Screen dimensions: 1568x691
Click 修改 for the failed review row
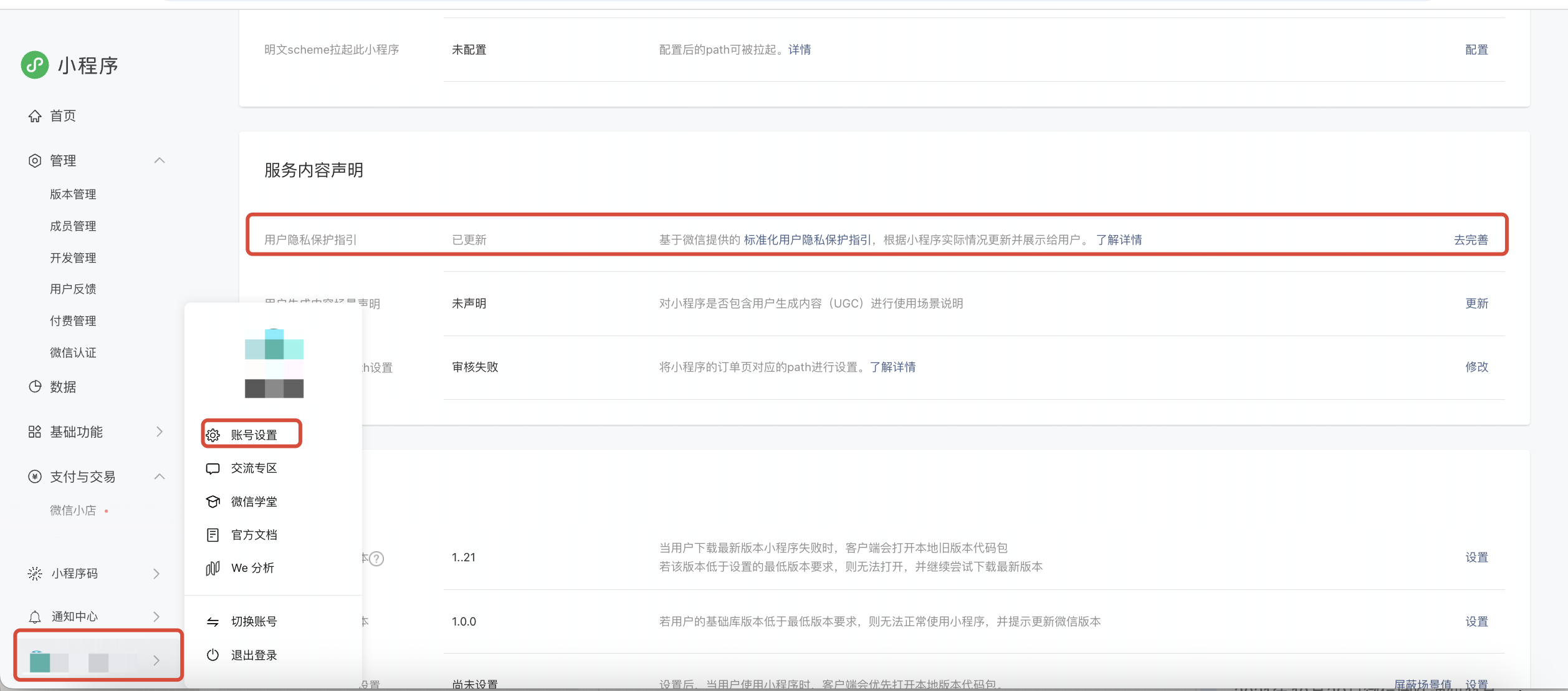coord(1476,367)
